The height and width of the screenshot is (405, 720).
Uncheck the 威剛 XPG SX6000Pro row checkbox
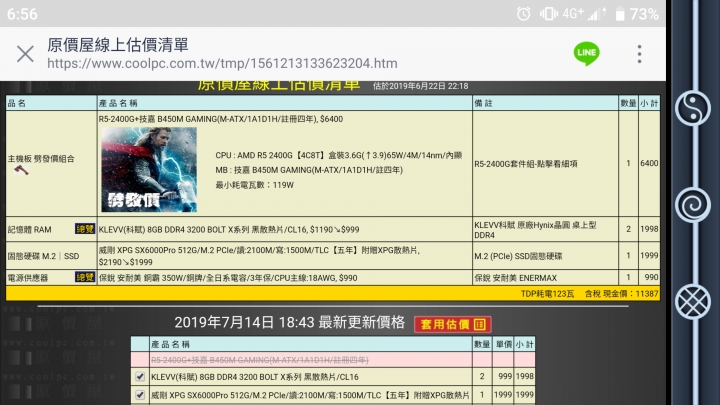(140, 394)
